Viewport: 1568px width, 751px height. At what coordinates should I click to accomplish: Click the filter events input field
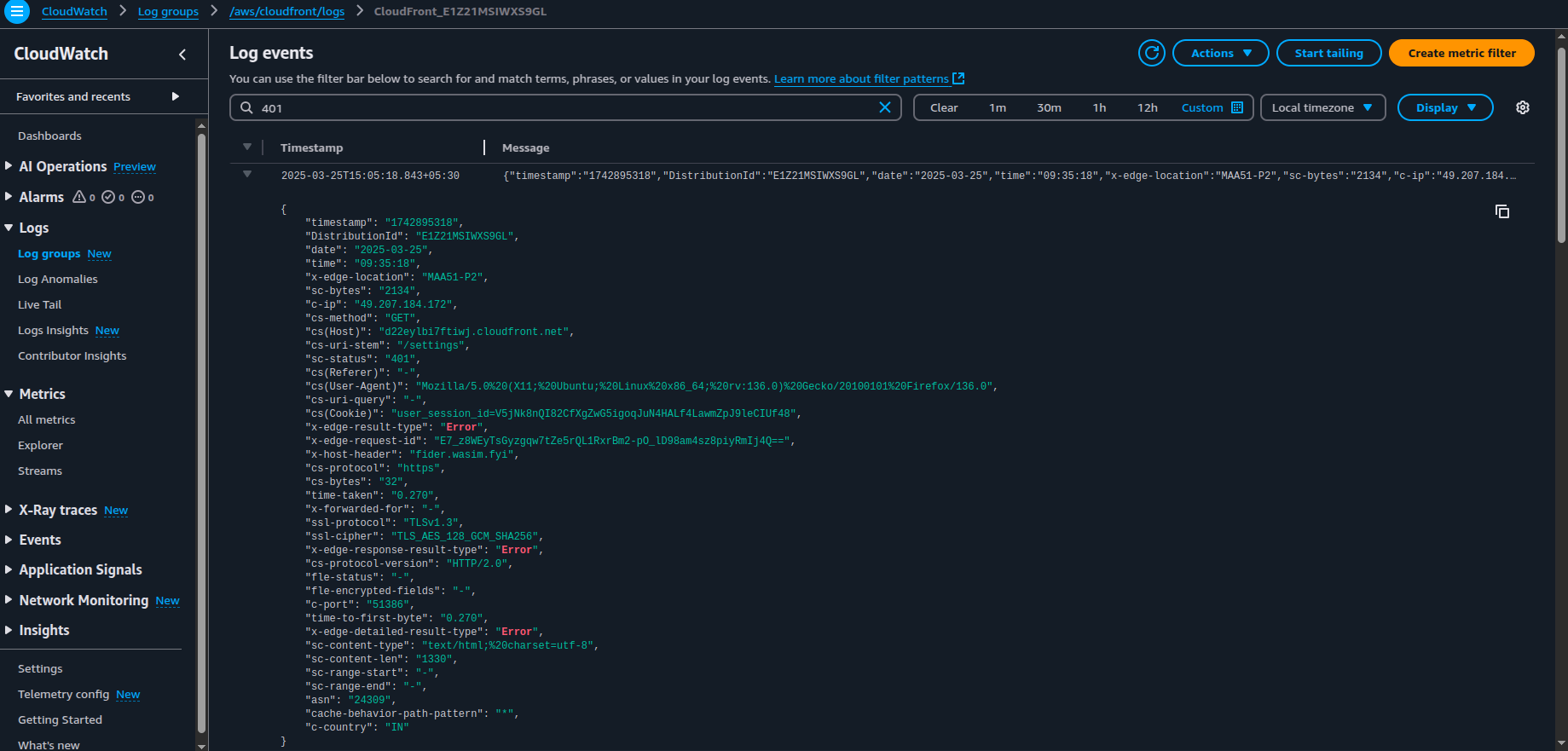pos(564,107)
